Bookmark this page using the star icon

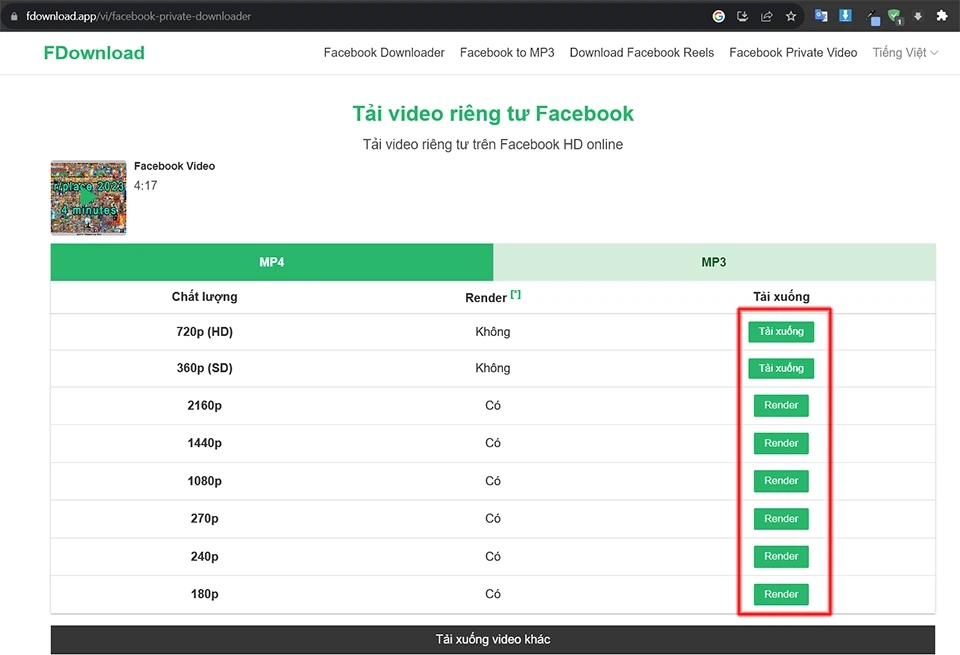coord(791,16)
